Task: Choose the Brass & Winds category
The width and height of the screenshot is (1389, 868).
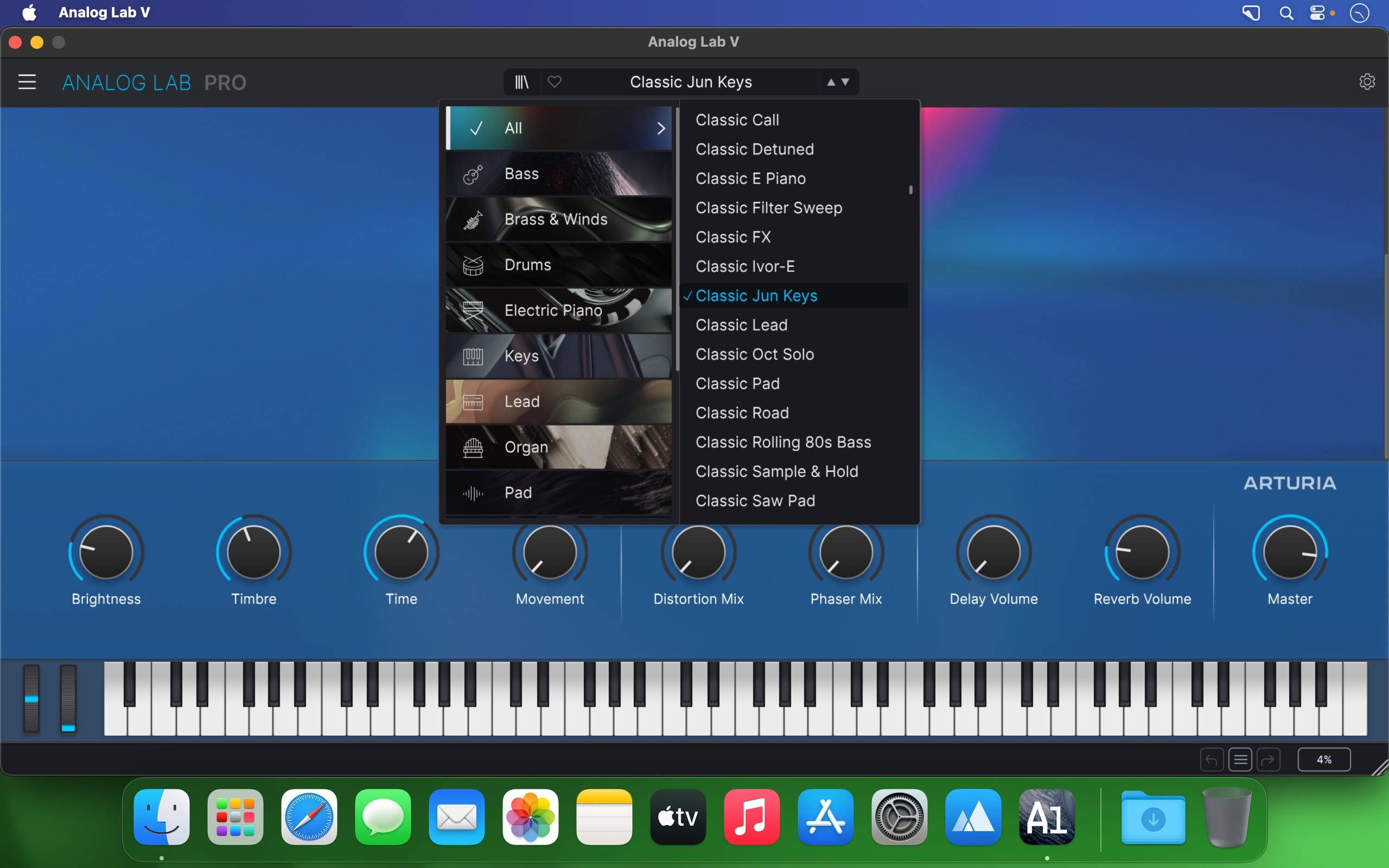Action: coord(558,219)
